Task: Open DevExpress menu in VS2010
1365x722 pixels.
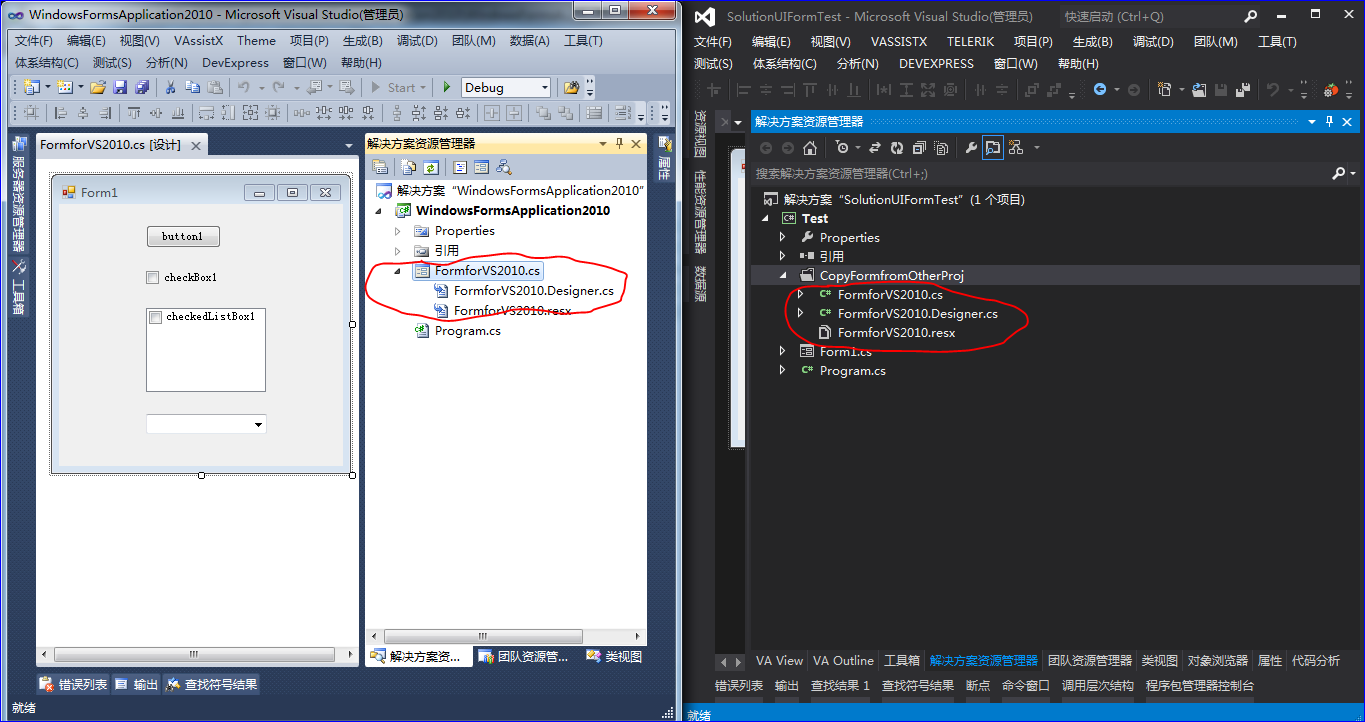Action: (235, 62)
